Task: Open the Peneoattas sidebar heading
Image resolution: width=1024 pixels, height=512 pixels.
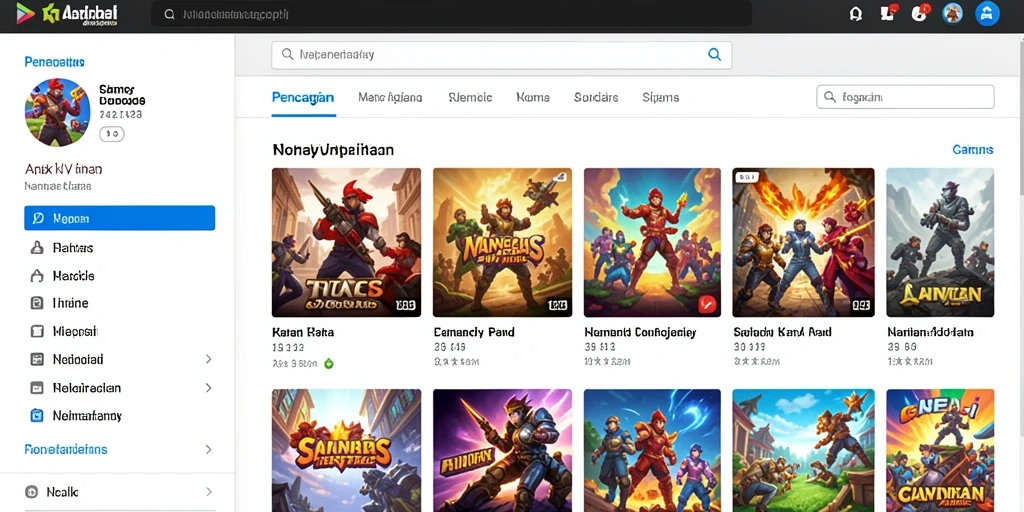Action: tap(54, 62)
